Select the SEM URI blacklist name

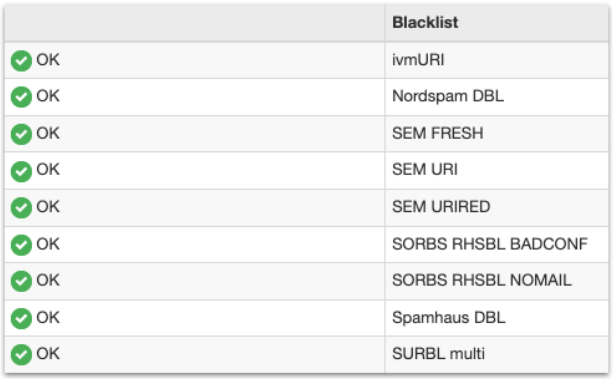tap(425, 170)
